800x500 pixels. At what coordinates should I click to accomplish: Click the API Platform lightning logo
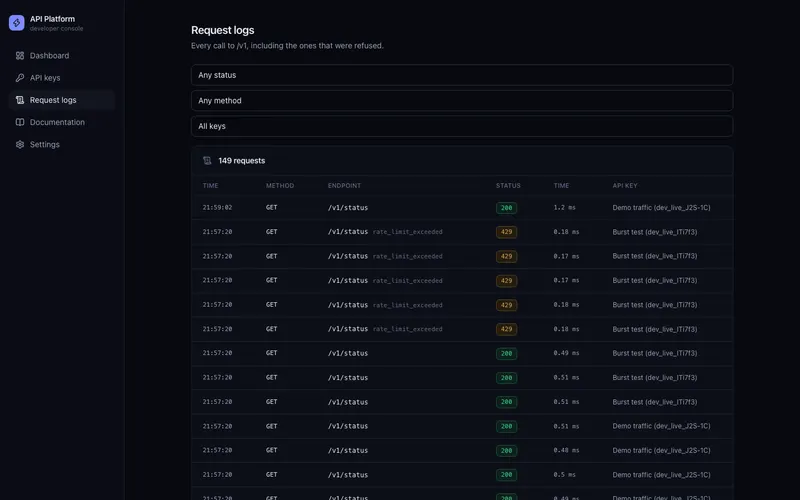(16, 23)
